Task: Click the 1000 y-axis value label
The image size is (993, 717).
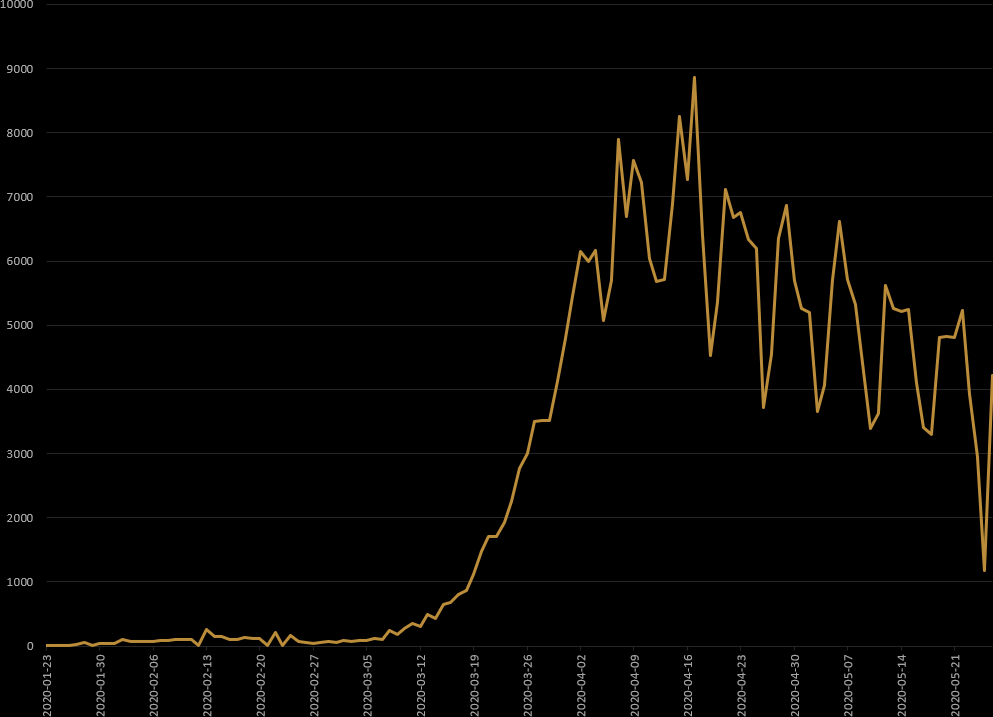Action: [20, 582]
